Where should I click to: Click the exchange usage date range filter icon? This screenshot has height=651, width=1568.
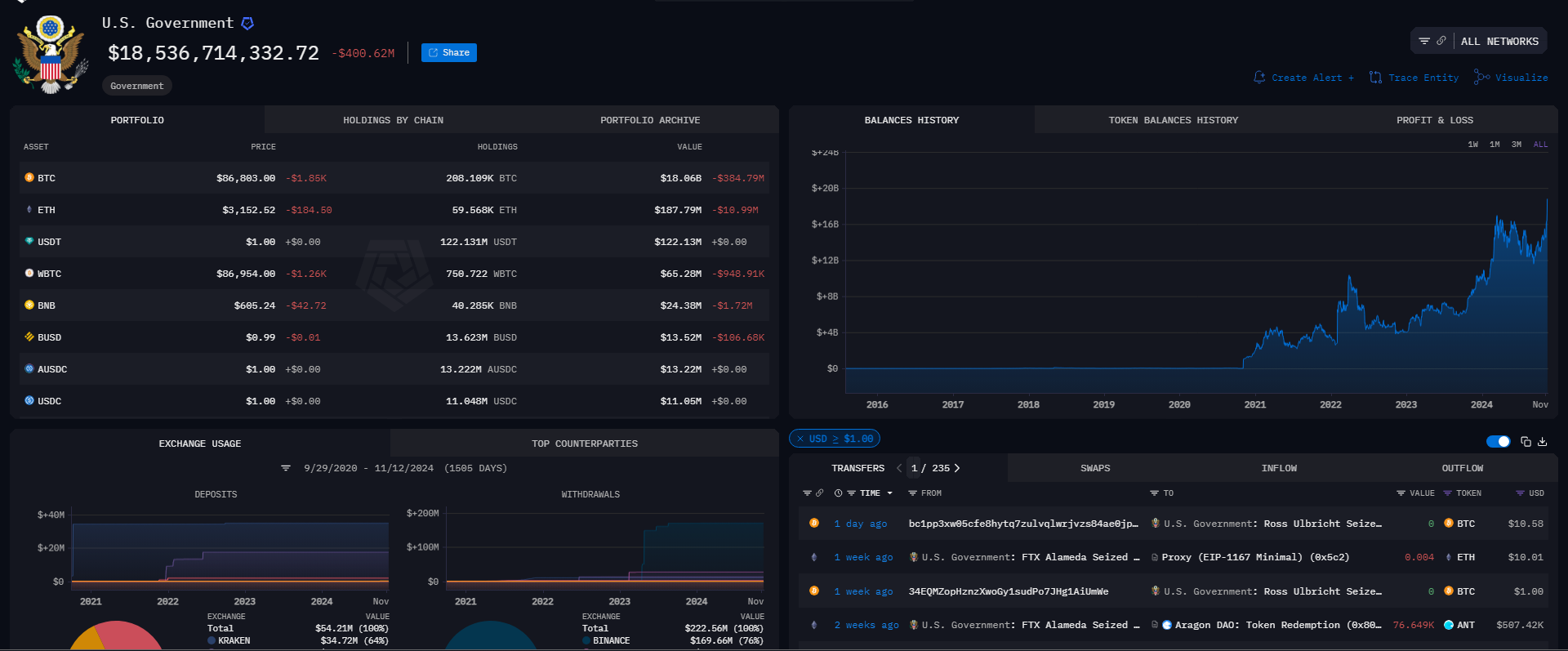[x=286, y=468]
